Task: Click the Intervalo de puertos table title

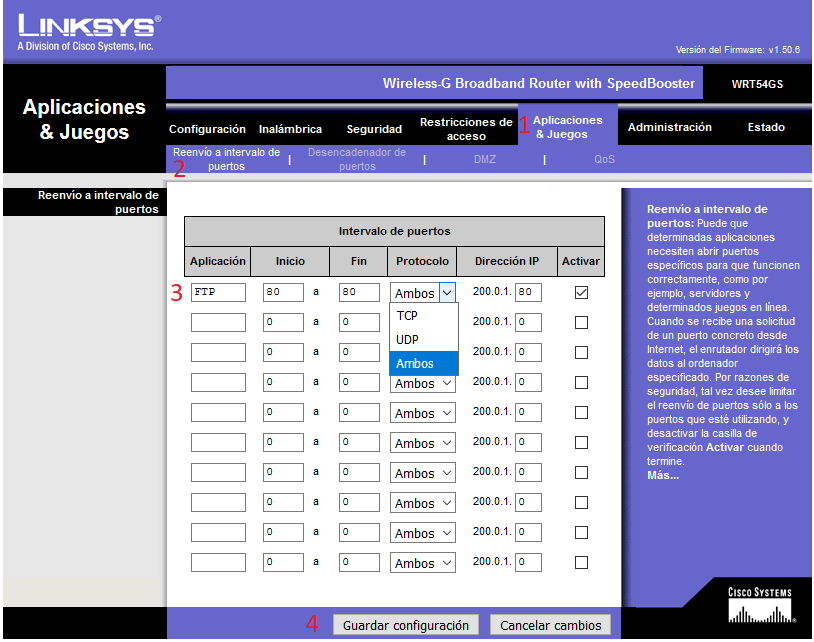Action: click(395, 231)
